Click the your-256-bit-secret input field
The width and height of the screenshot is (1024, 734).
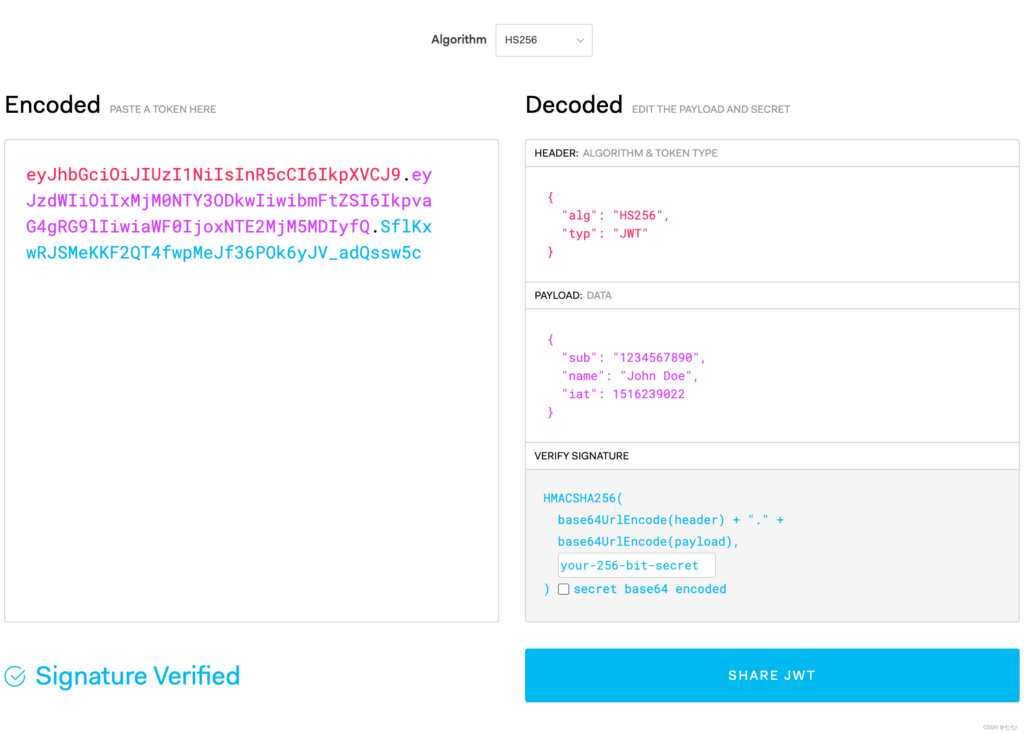(x=636, y=565)
